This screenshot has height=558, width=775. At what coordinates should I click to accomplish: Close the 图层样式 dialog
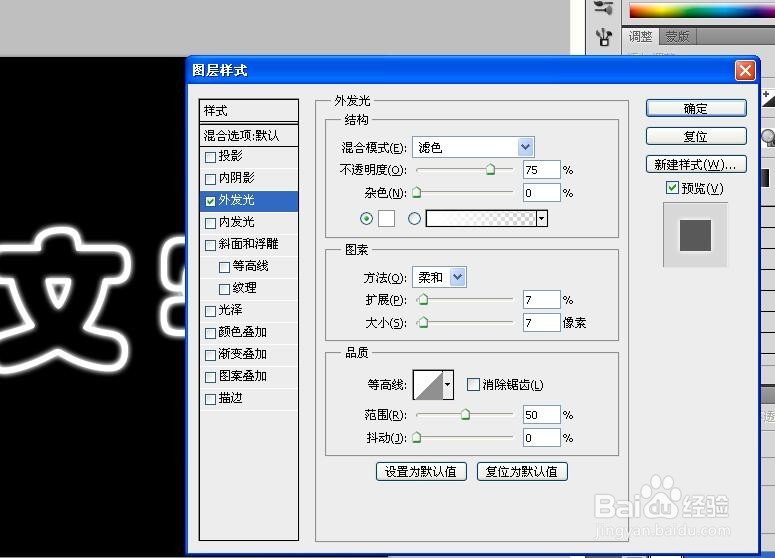745,71
